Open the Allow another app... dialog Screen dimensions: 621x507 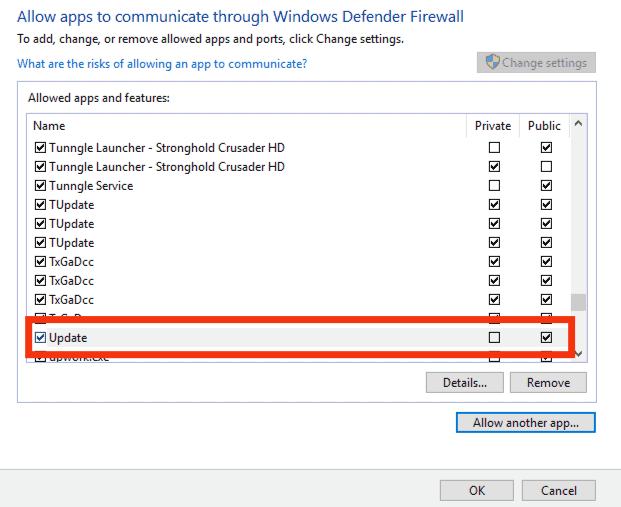(526, 423)
